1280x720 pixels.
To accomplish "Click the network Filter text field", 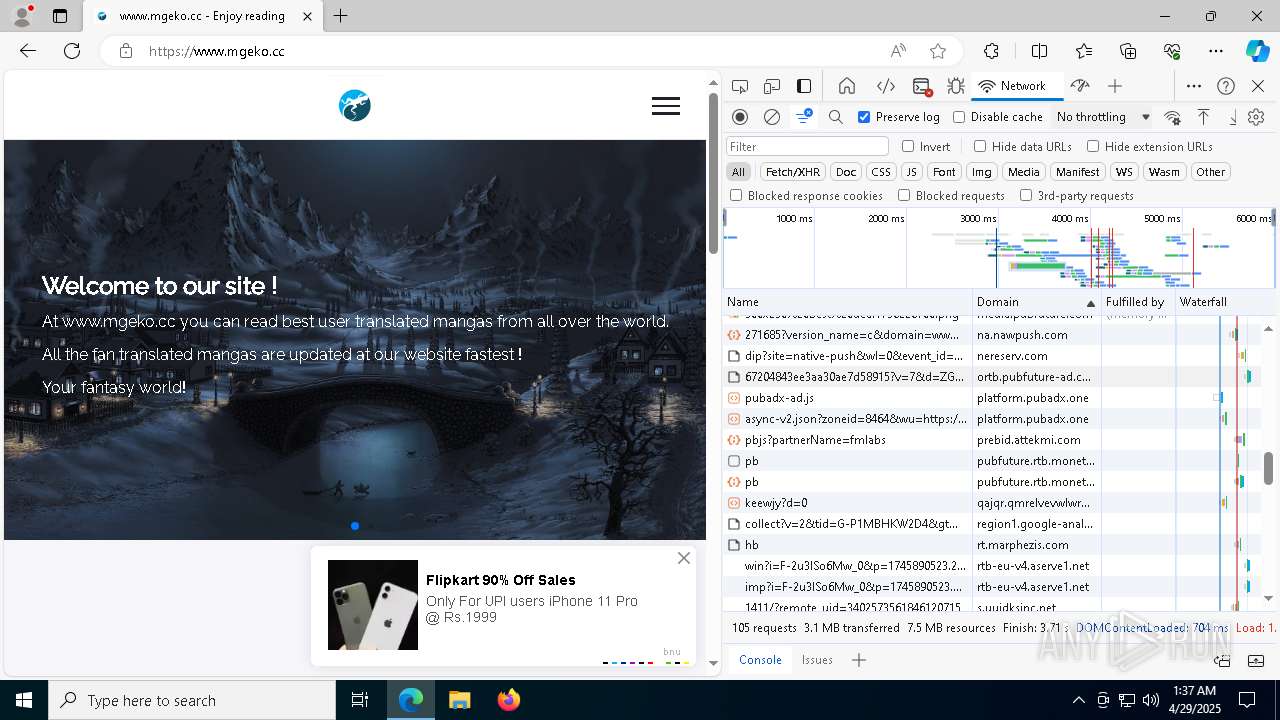I will [x=807, y=146].
